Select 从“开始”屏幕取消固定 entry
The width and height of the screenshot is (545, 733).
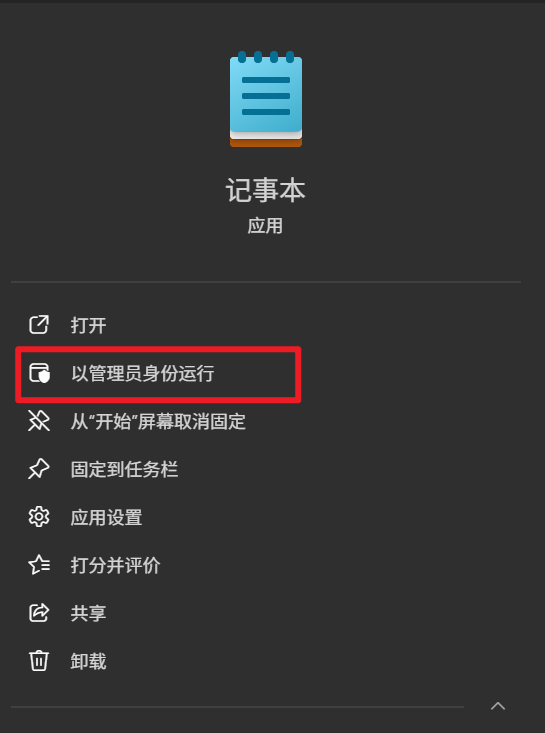point(158,421)
